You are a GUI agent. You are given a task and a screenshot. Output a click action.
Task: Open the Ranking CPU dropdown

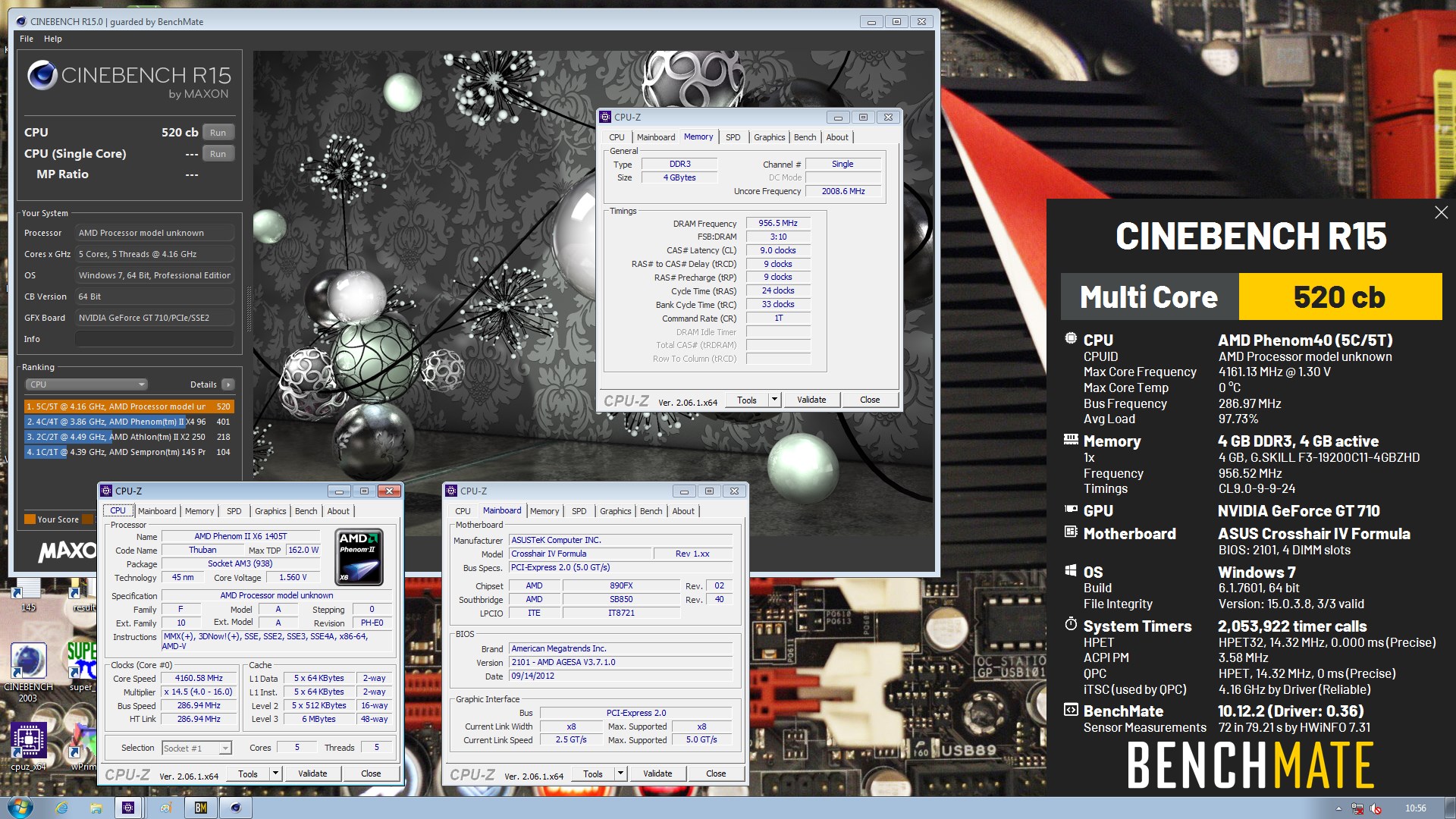pyautogui.click(x=87, y=384)
